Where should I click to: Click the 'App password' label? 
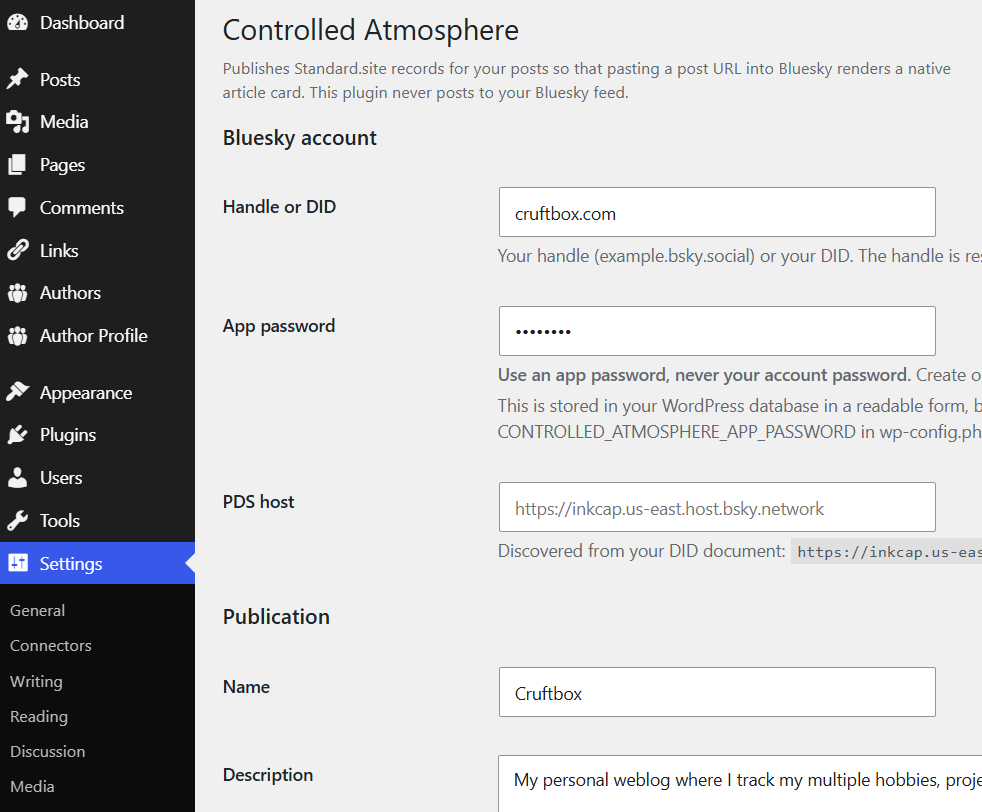pyautogui.click(x=279, y=326)
